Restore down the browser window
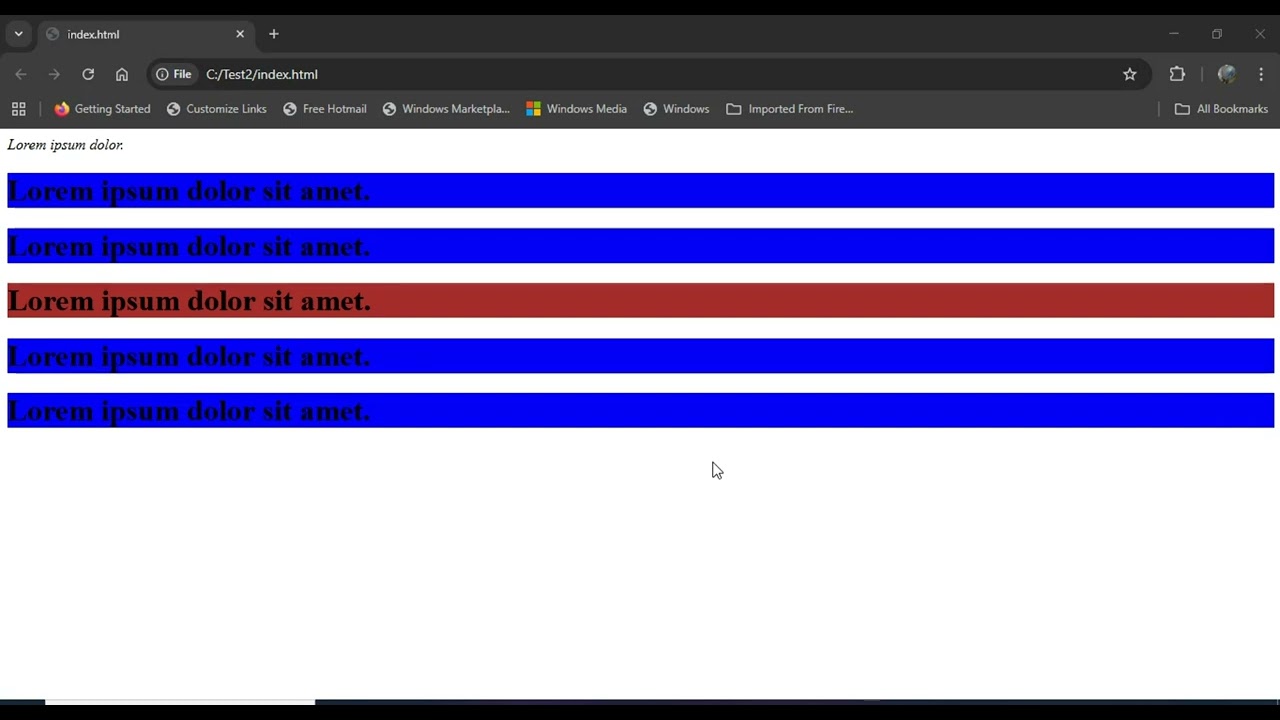 [1217, 34]
